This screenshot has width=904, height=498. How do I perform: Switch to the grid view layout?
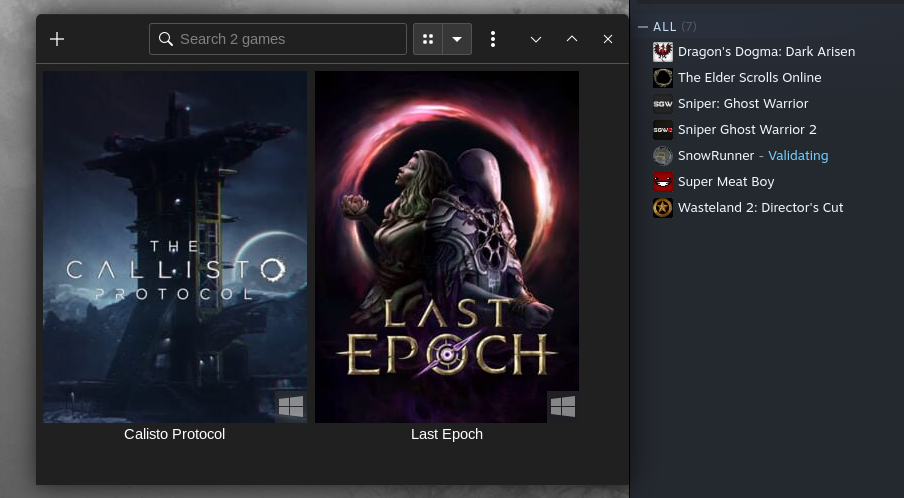click(x=428, y=39)
